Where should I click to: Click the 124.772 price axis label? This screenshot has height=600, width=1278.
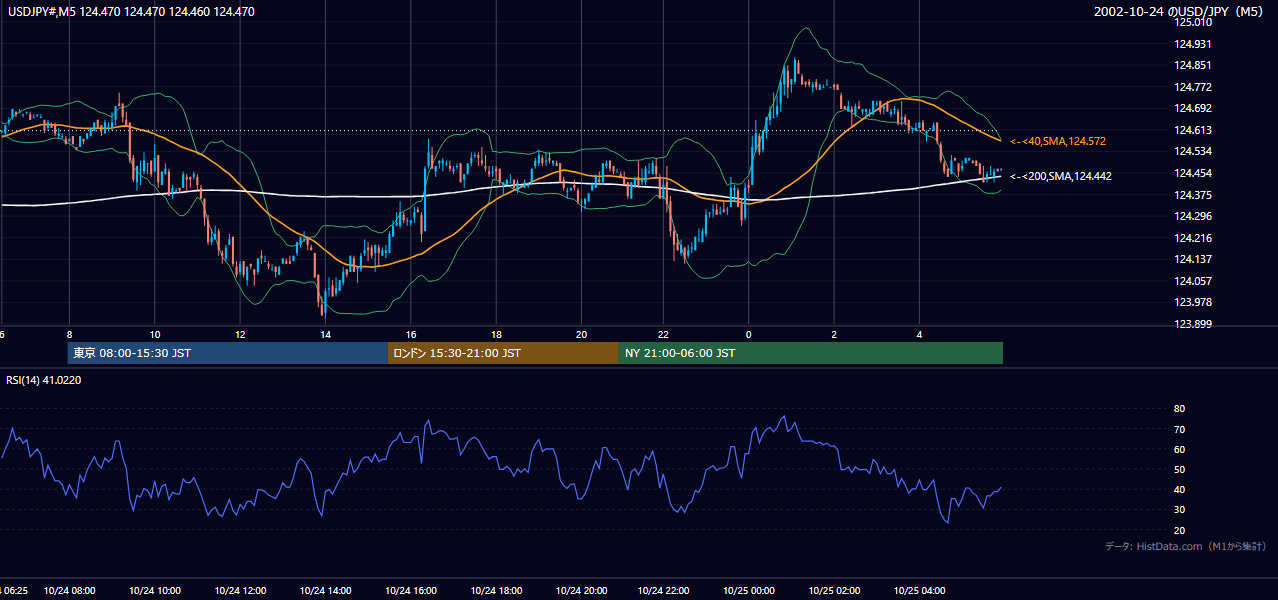1193,87
